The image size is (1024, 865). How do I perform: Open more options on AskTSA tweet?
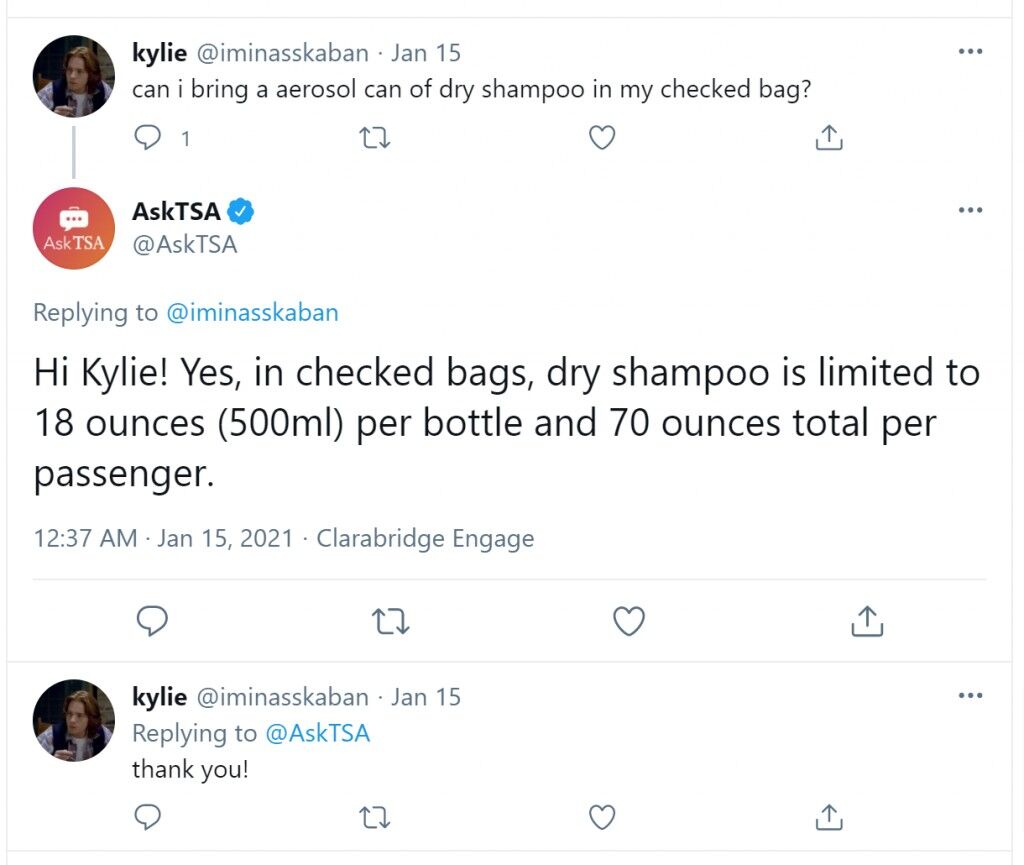coord(970,210)
